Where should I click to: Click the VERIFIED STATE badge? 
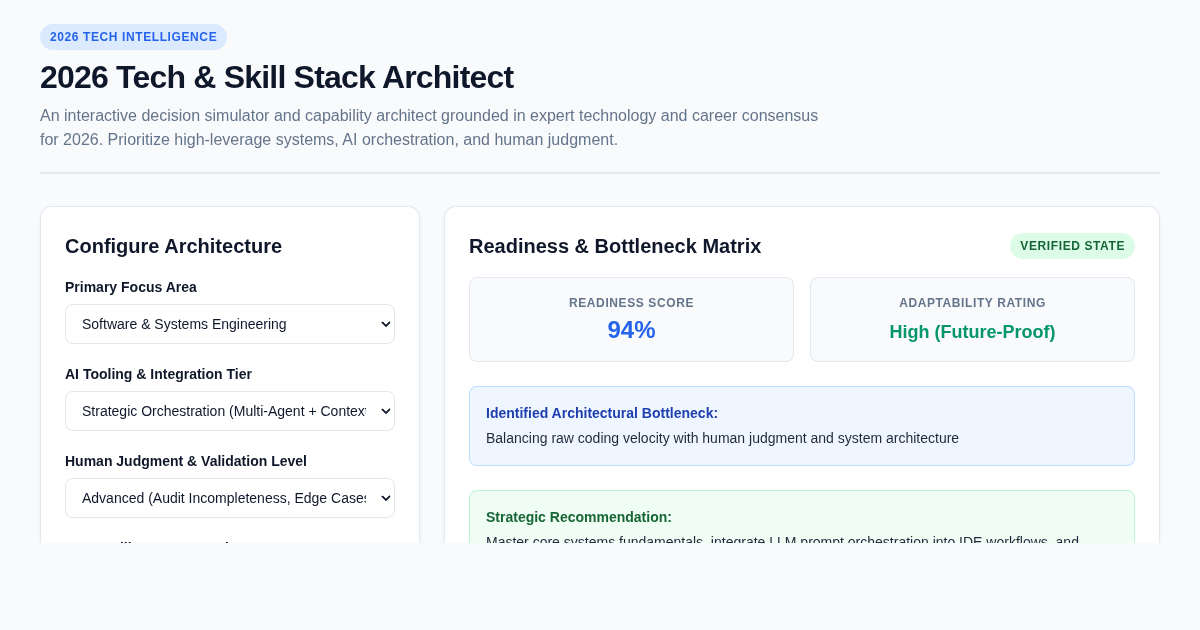tap(1072, 246)
